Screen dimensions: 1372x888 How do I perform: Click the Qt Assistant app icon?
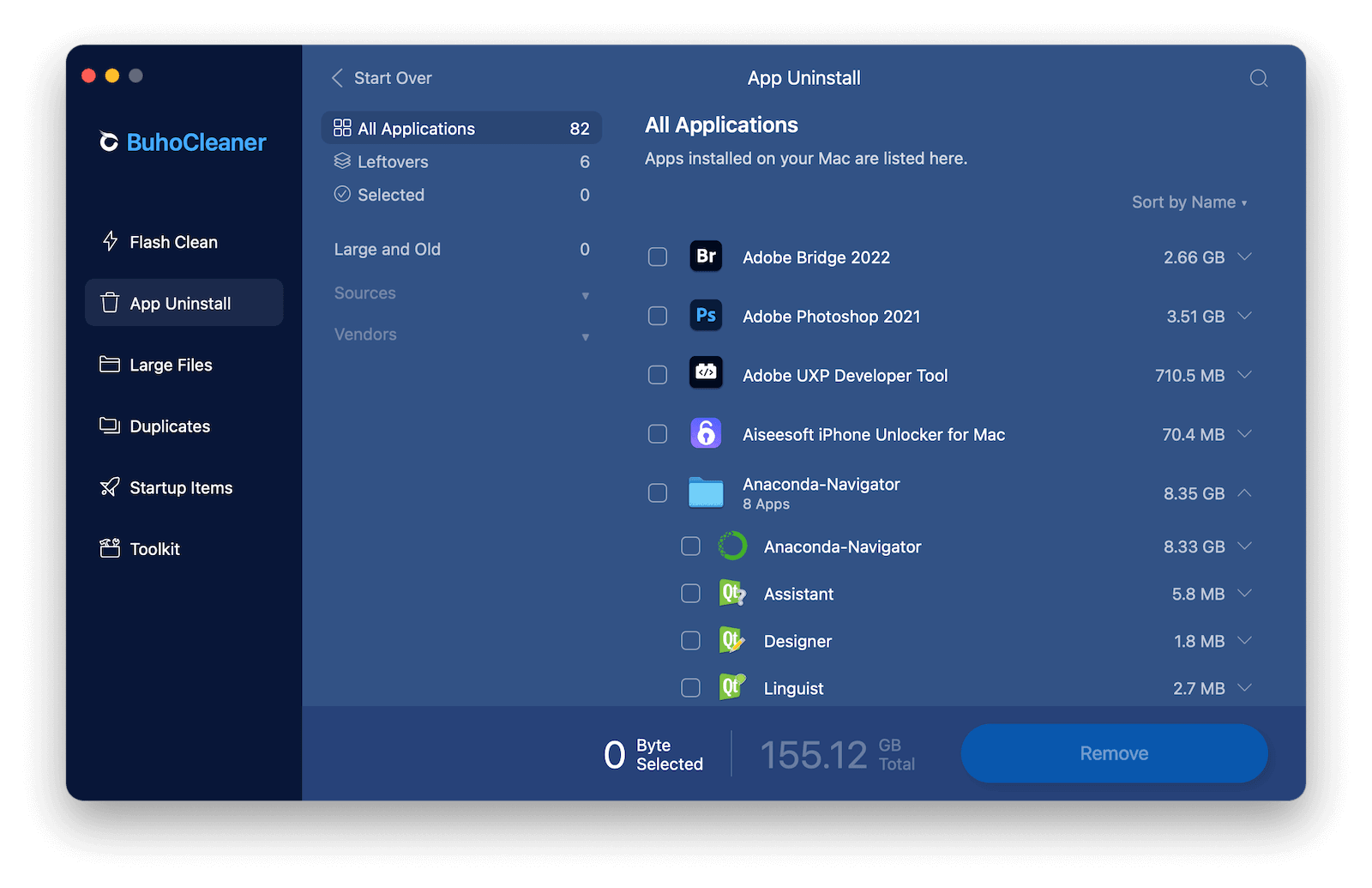732,593
